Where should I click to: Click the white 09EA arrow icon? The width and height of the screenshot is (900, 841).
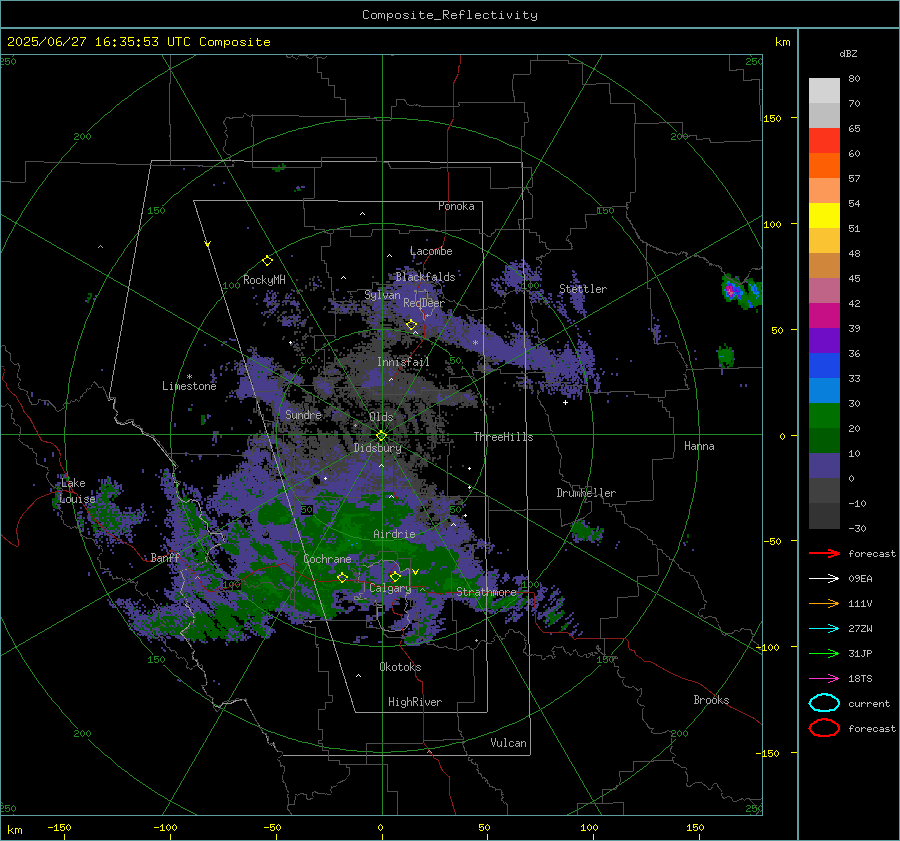(824, 579)
